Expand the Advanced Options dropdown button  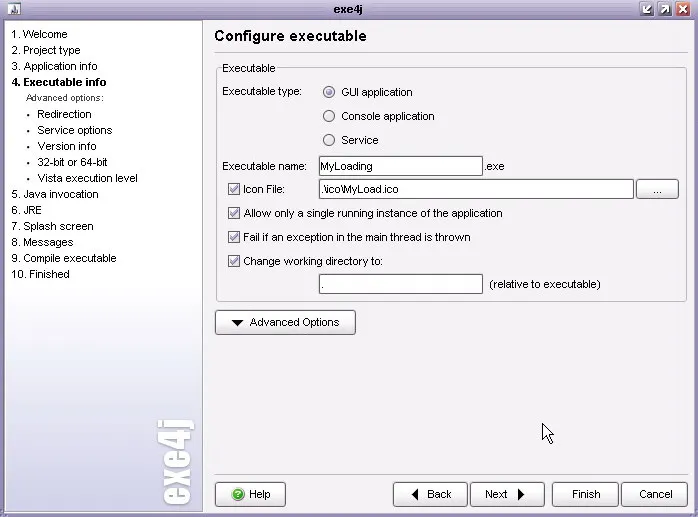285,322
